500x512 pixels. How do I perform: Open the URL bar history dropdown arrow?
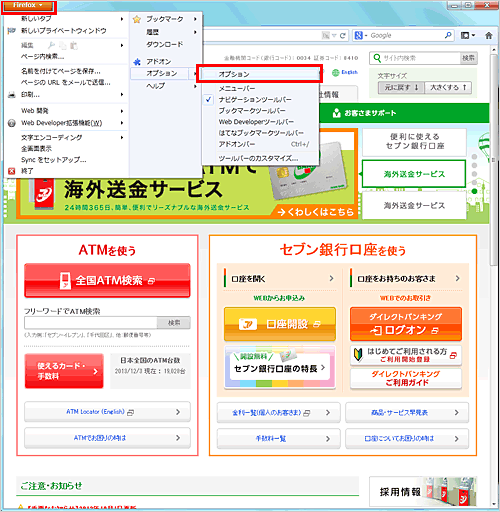(x=334, y=35)
